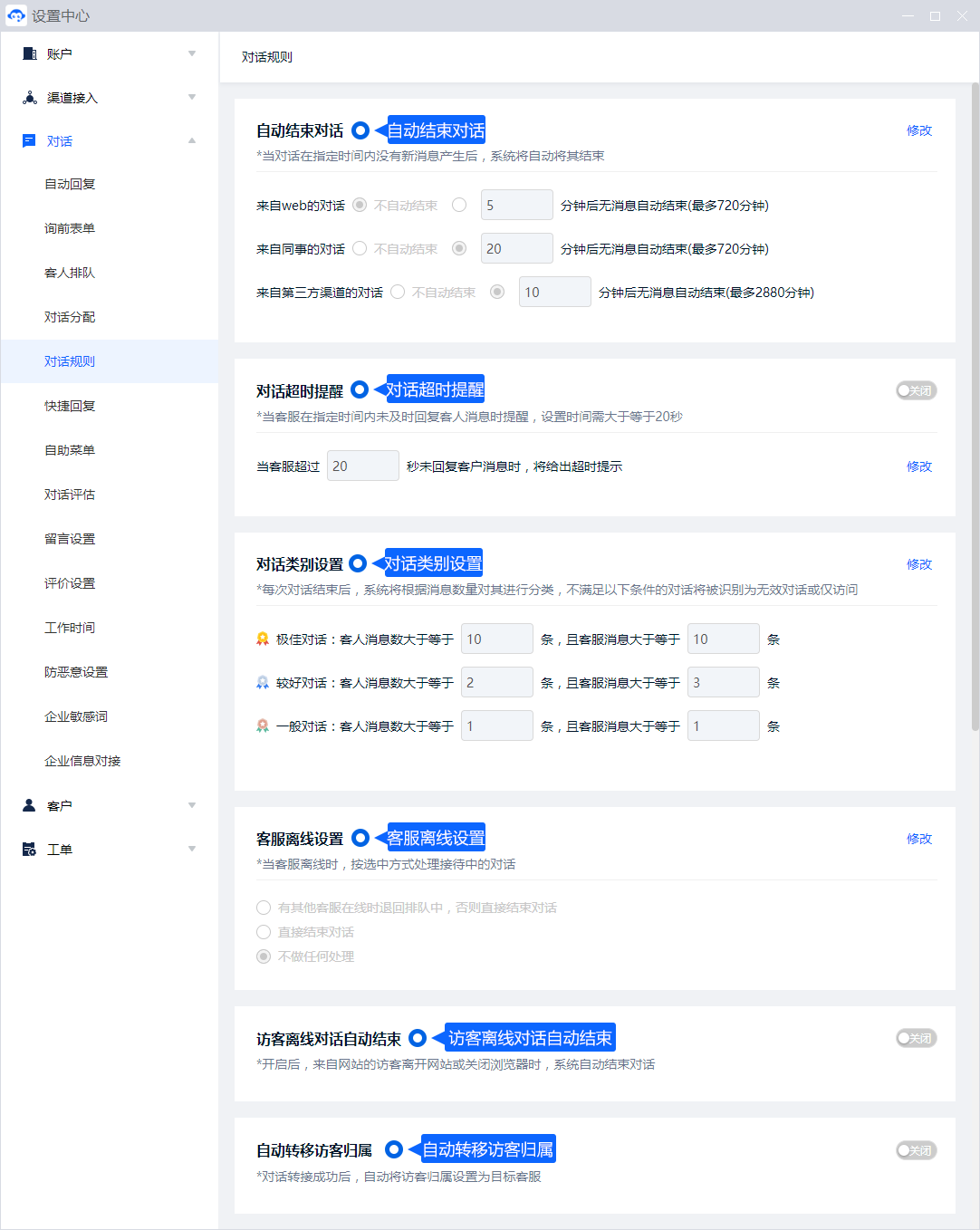Click the blue circle marker beside 自动结束对话
980x1230 pixels.
(x=360, y=130)
